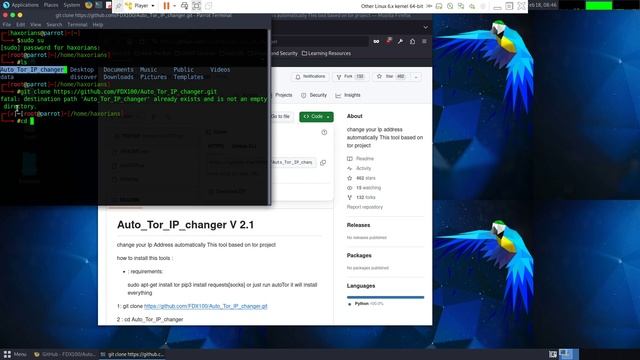Image resolution: width=640 pixels, height=360 pixels.
Task: Expand the Firefox list all tabs chevron
Action: pos(426,27)
